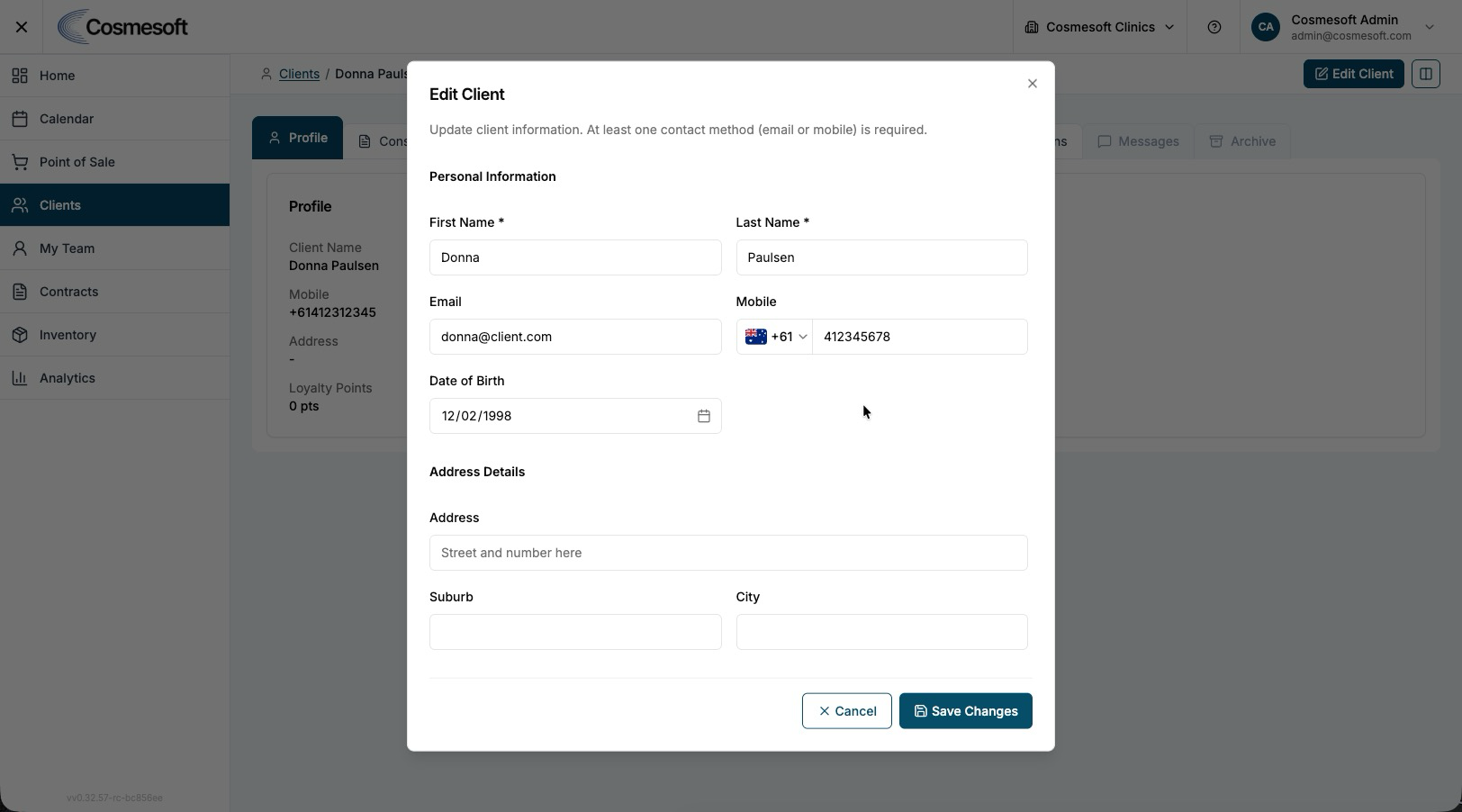Viewport: 1462px width, 812px height.
Task: Switch to the Messages tab
Action: [x=1138, y=141]
